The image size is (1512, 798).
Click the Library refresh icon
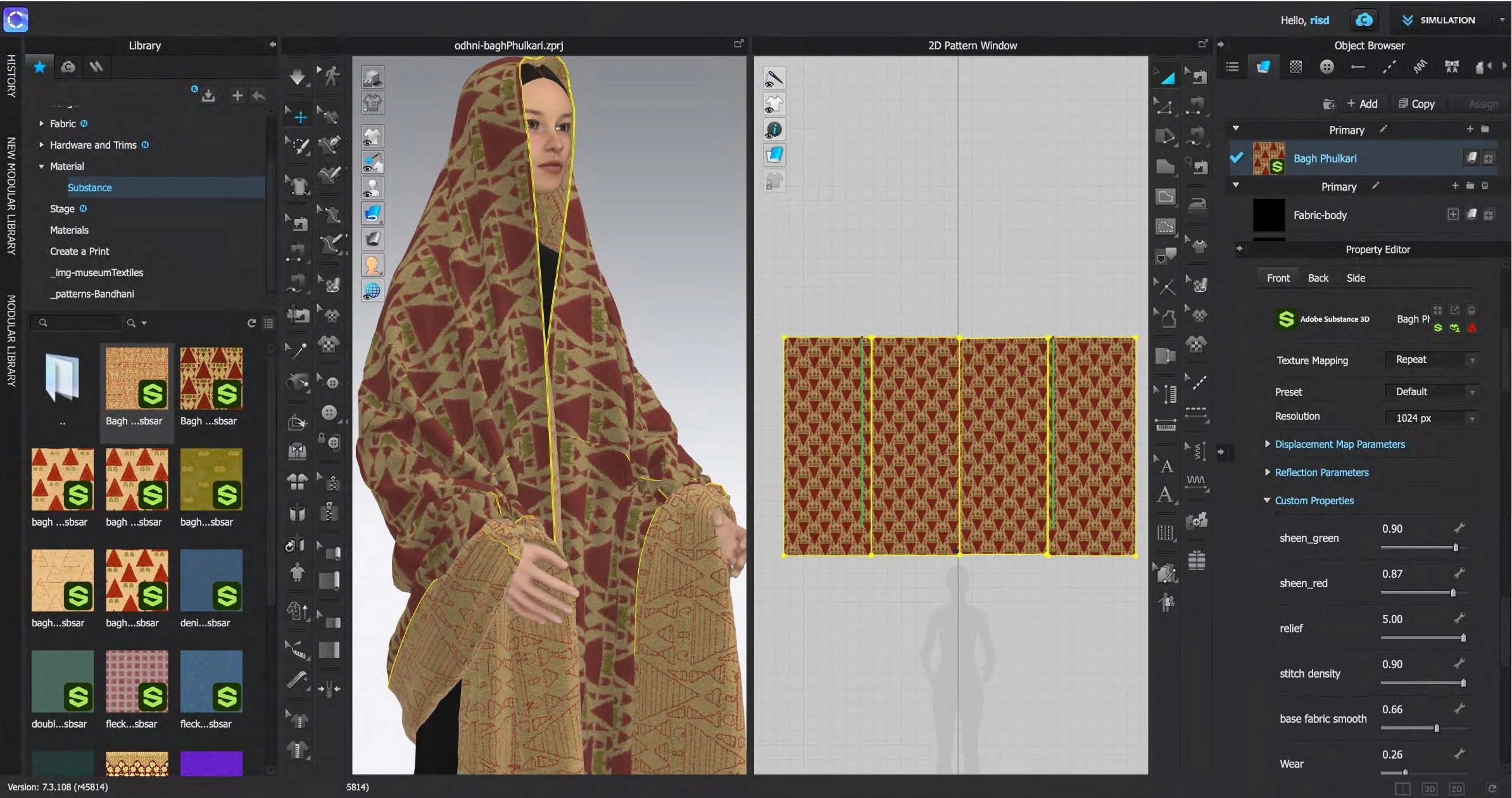[251, 323]
